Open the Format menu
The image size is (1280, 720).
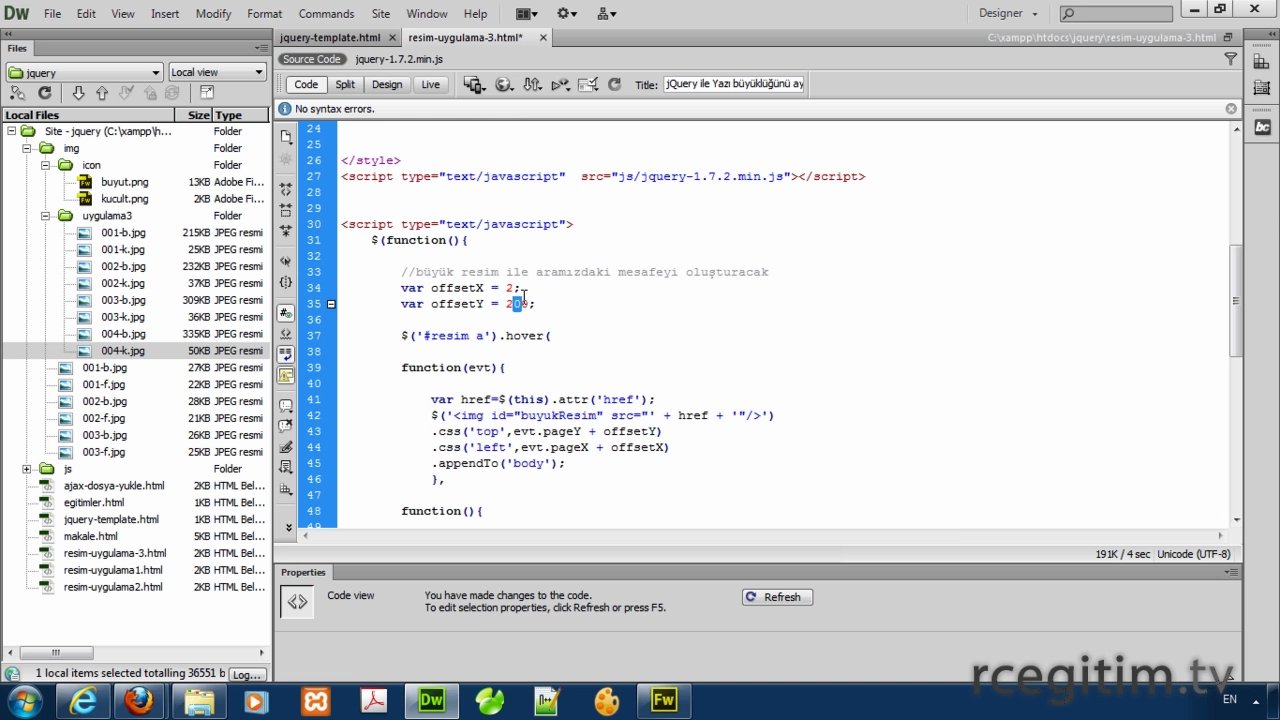(x=264, y=14)
